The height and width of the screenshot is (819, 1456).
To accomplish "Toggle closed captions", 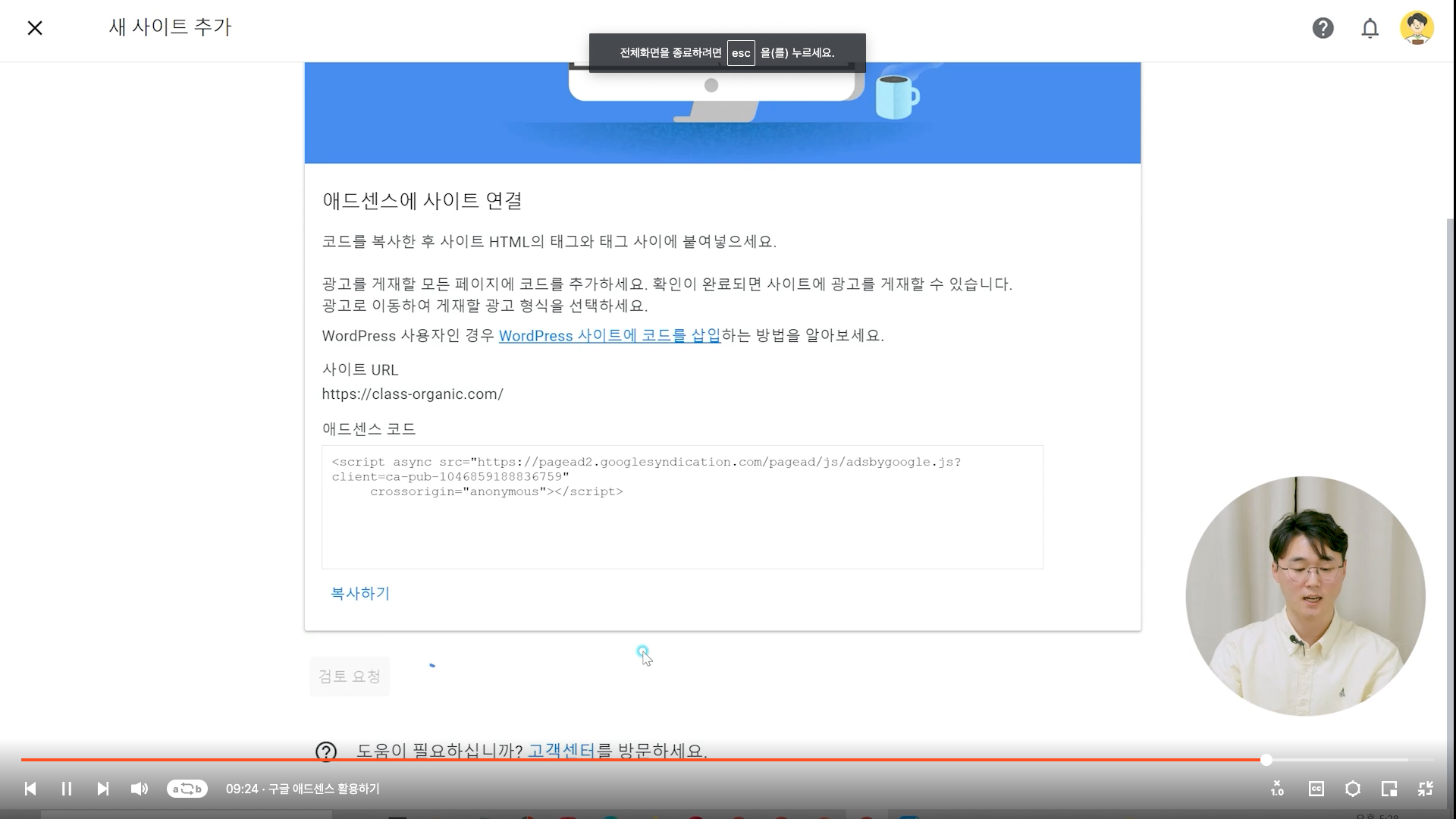I will click(1316, 789).
